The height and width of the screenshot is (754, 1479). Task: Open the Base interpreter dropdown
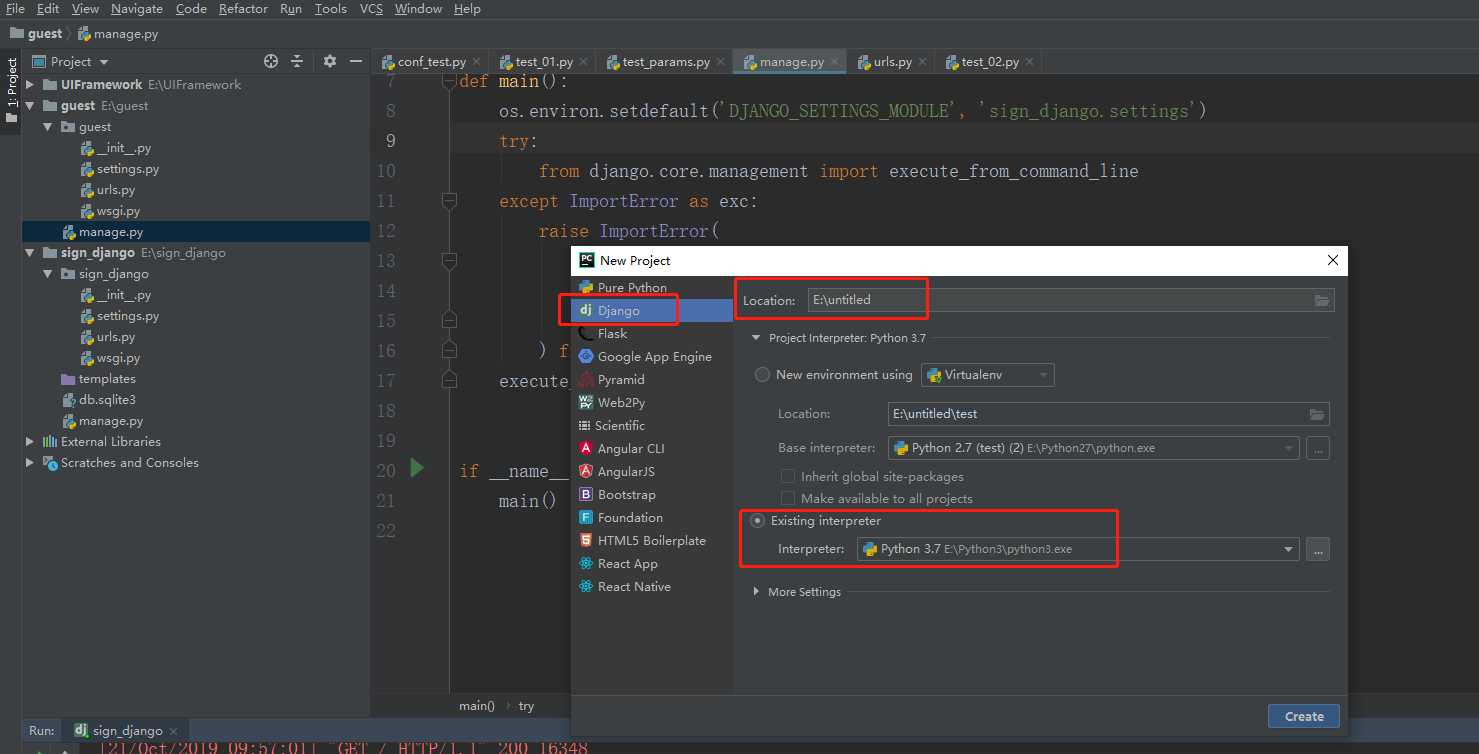(x=1094, y=448)
